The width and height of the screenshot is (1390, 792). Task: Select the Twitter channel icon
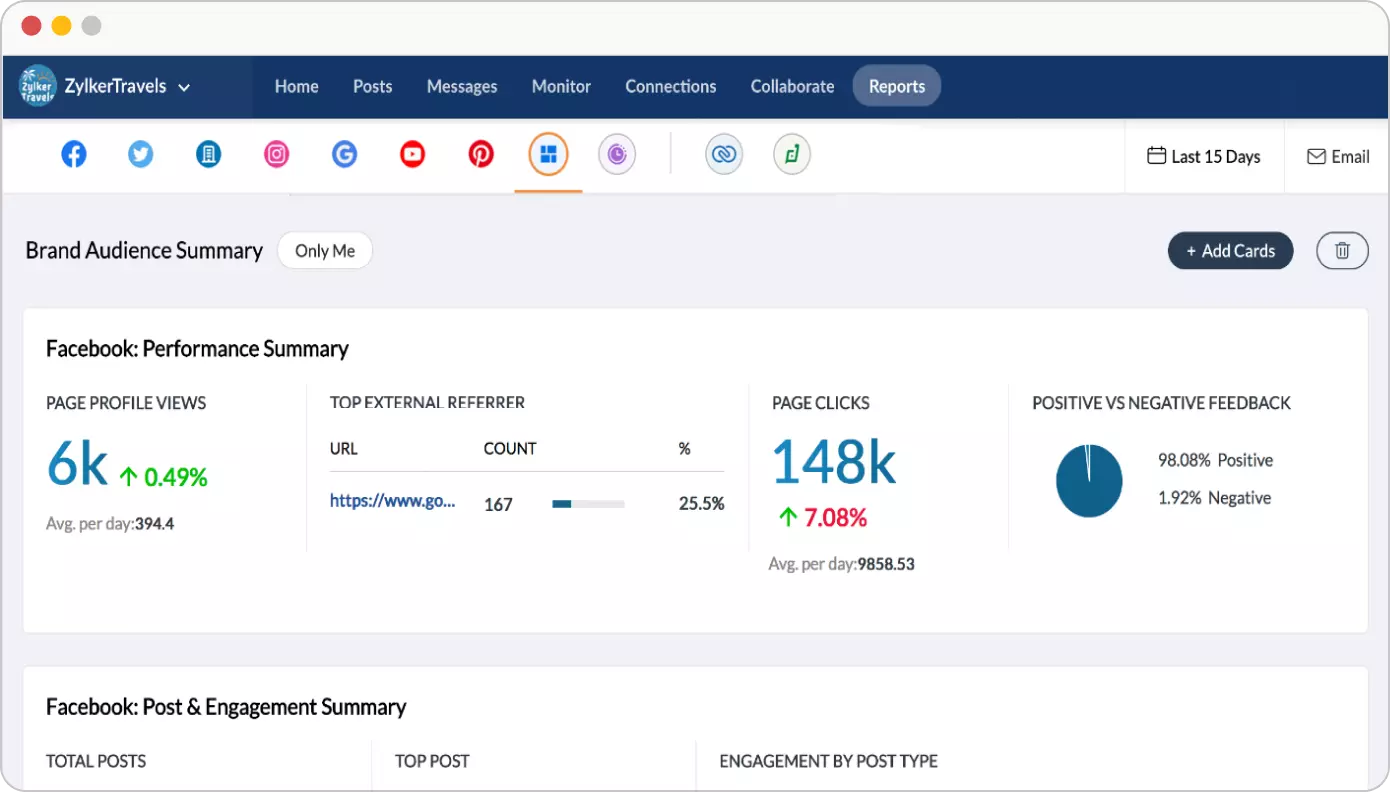141,155
